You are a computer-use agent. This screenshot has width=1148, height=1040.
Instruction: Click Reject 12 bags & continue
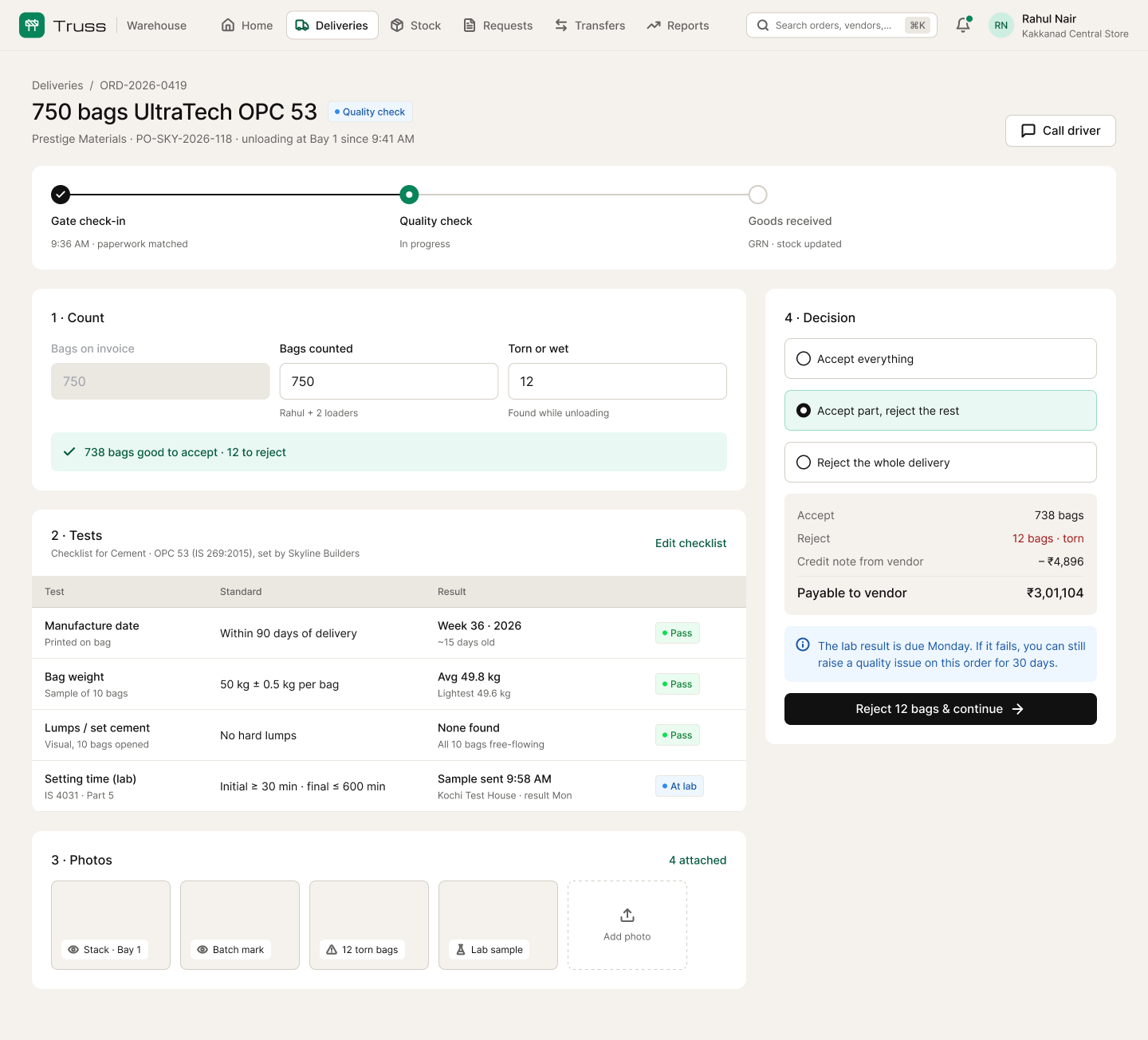(941, 709)
